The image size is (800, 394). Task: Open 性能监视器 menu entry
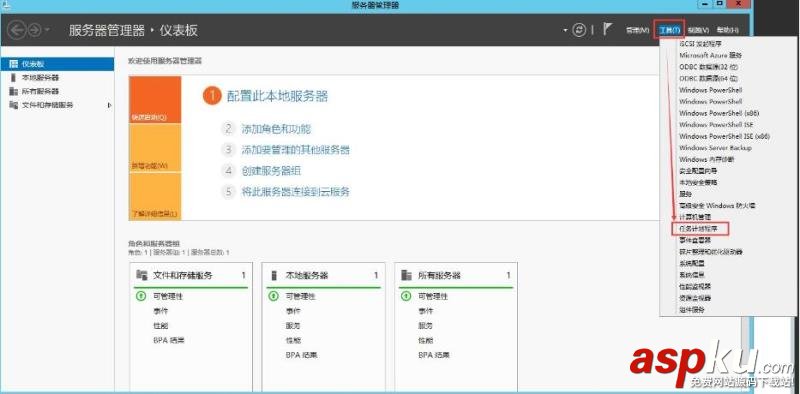click(x=695, y=286)
